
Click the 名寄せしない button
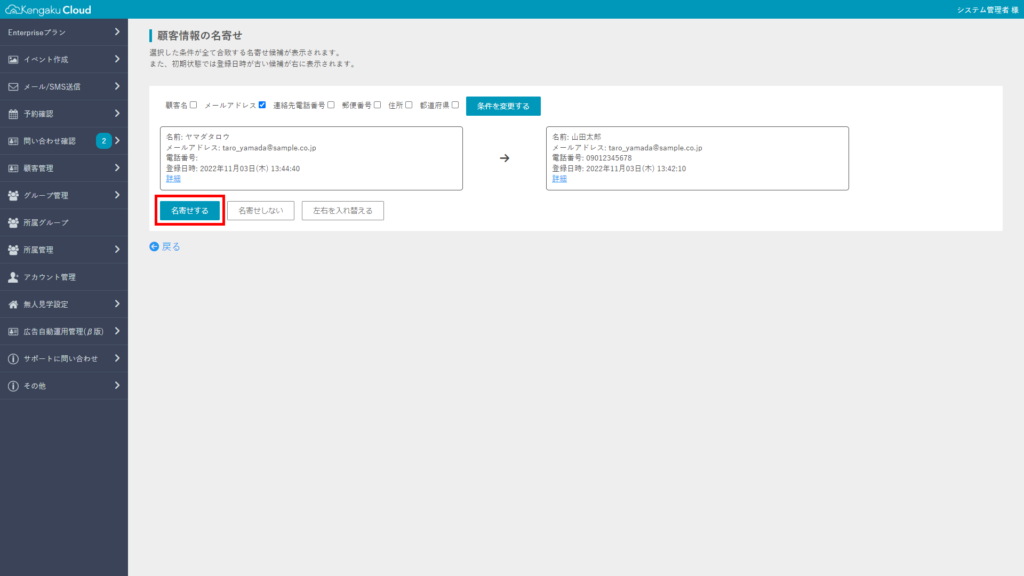(261, 211)
